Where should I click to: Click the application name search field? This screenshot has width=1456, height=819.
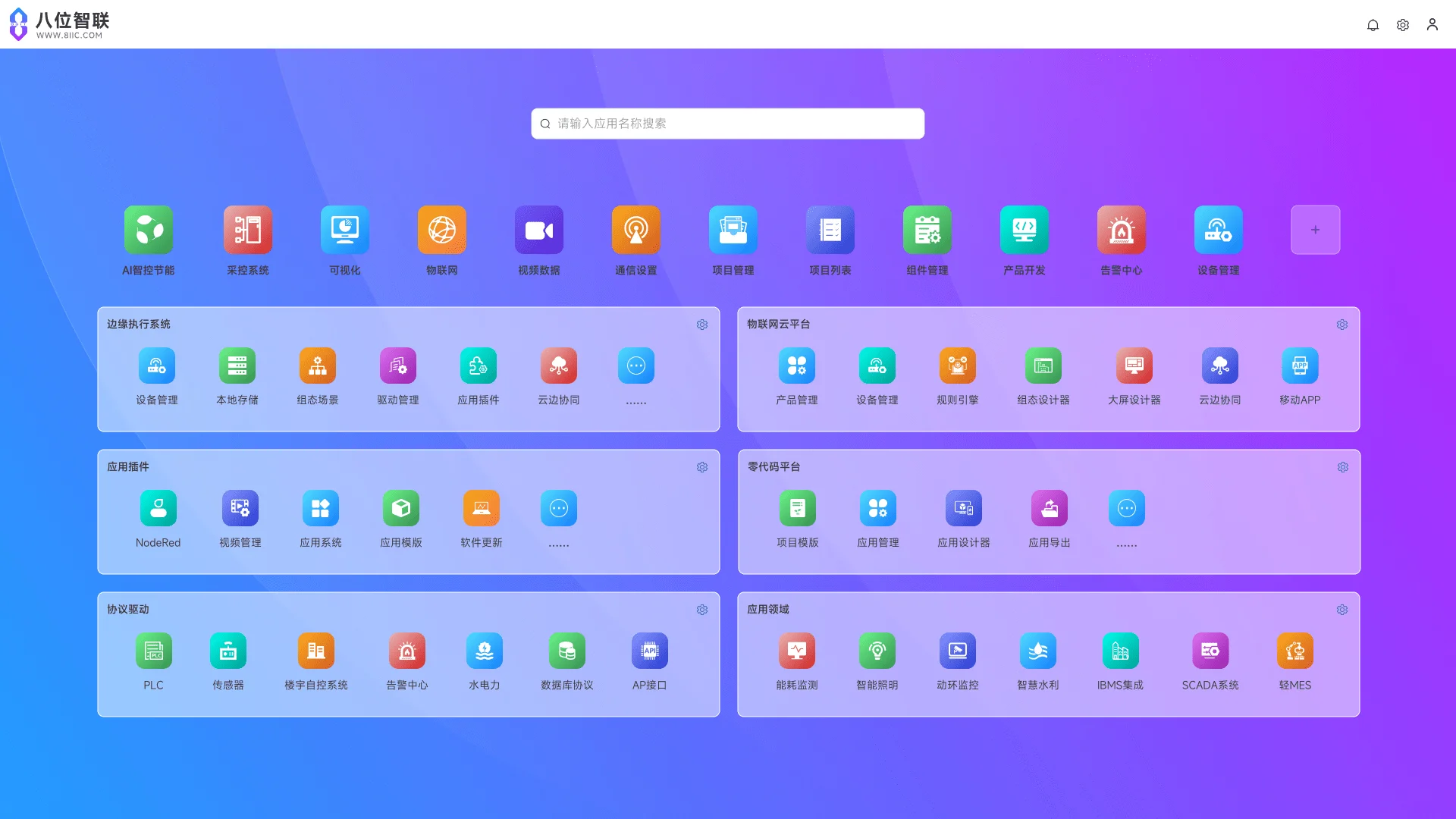coord(728,124)
